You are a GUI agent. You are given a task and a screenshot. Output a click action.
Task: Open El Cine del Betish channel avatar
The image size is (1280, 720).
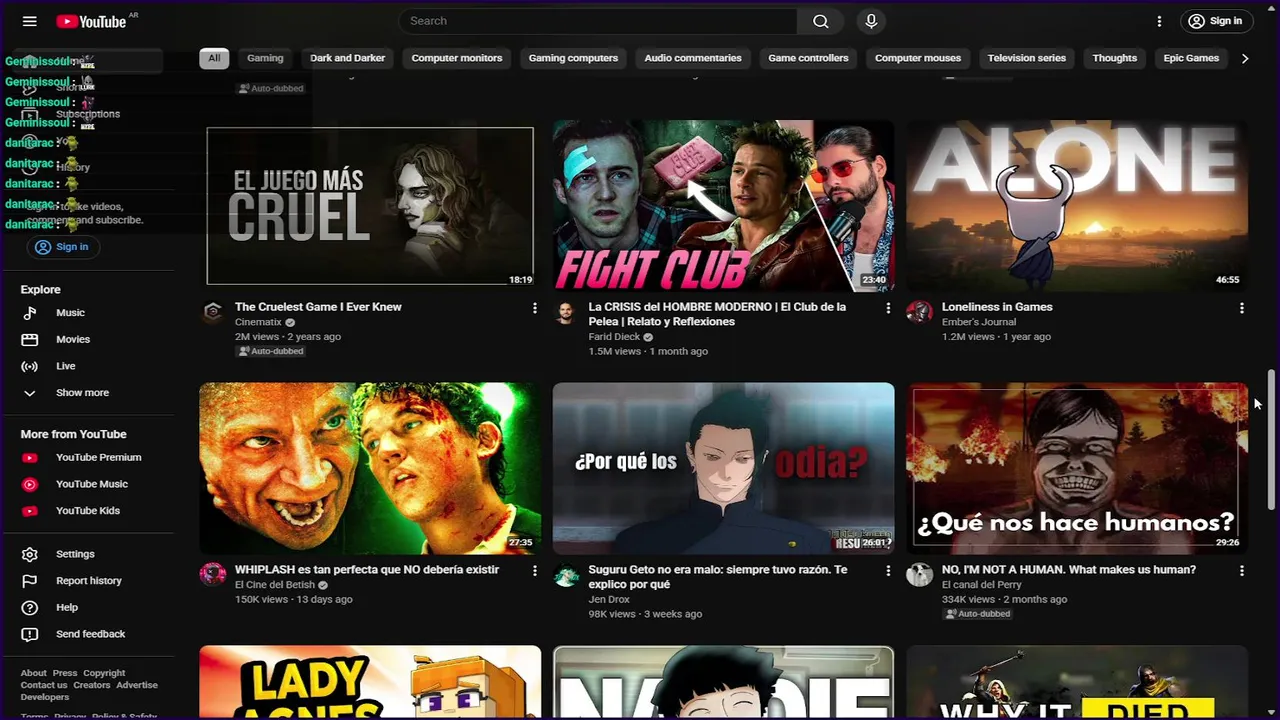(213, 574)
